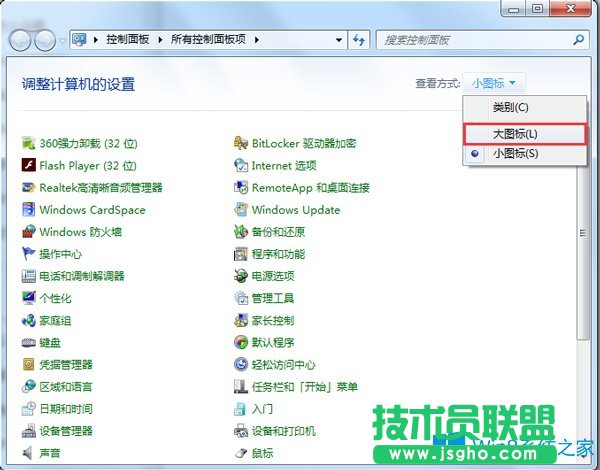
Task: Click the 管理工具 gear icon
Action: [x=241, y=298]
